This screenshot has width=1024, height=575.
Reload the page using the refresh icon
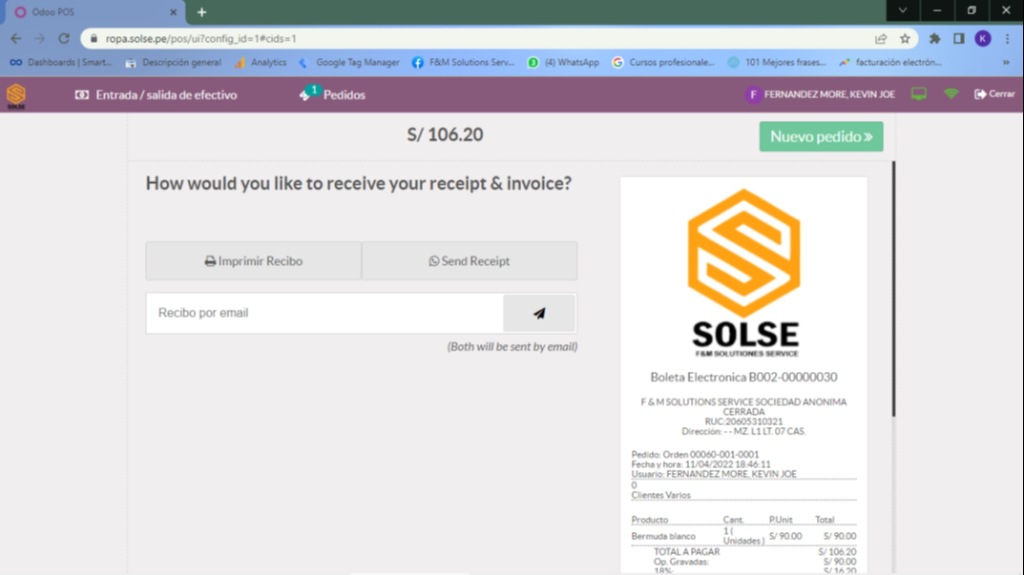point(64,39)
